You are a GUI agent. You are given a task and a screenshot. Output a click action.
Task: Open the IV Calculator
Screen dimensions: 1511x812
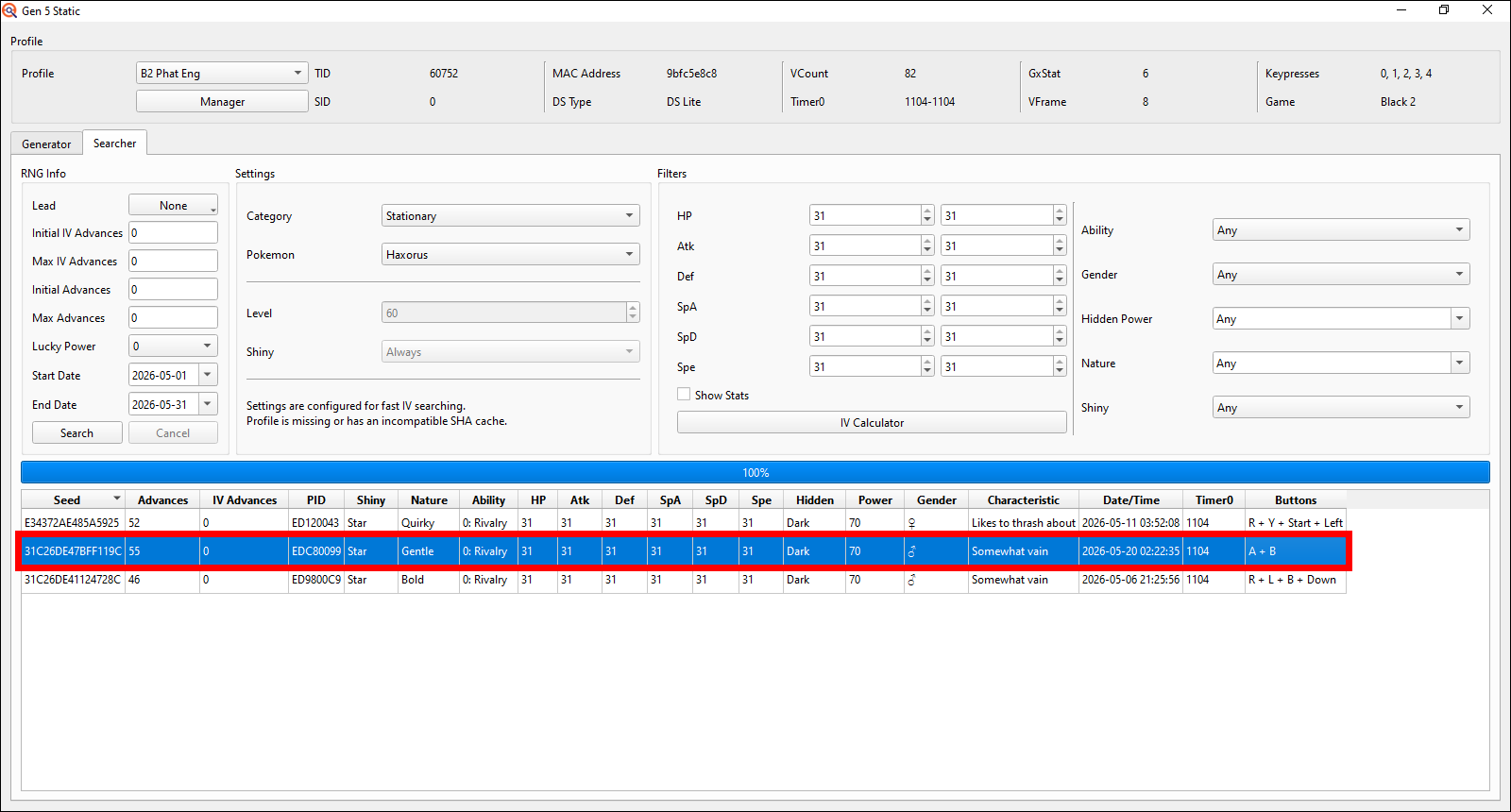(872, 422)
